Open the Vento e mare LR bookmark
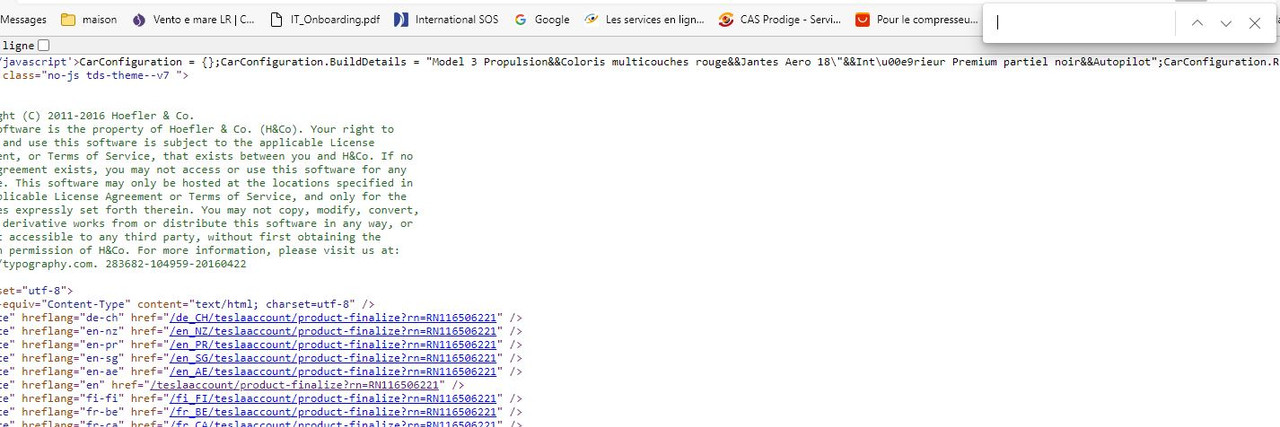Viewport: 1280px width, 427px height. [x=194, y=19]
